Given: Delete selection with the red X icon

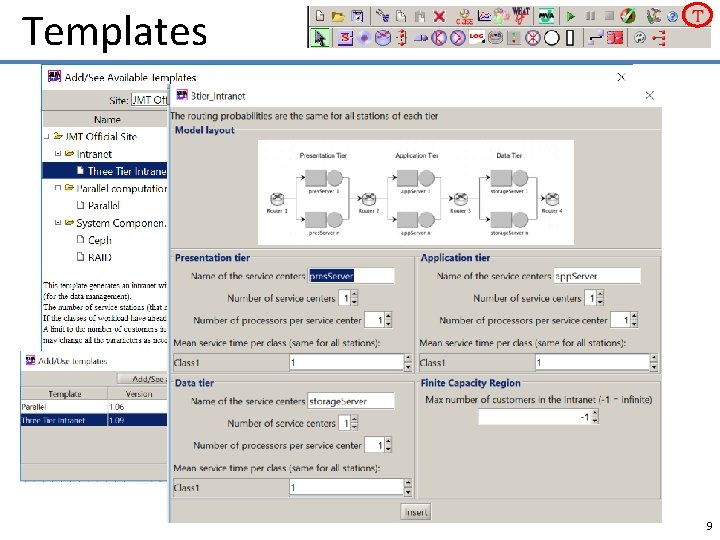Looking at the screenshot, I should click(439, 17).
